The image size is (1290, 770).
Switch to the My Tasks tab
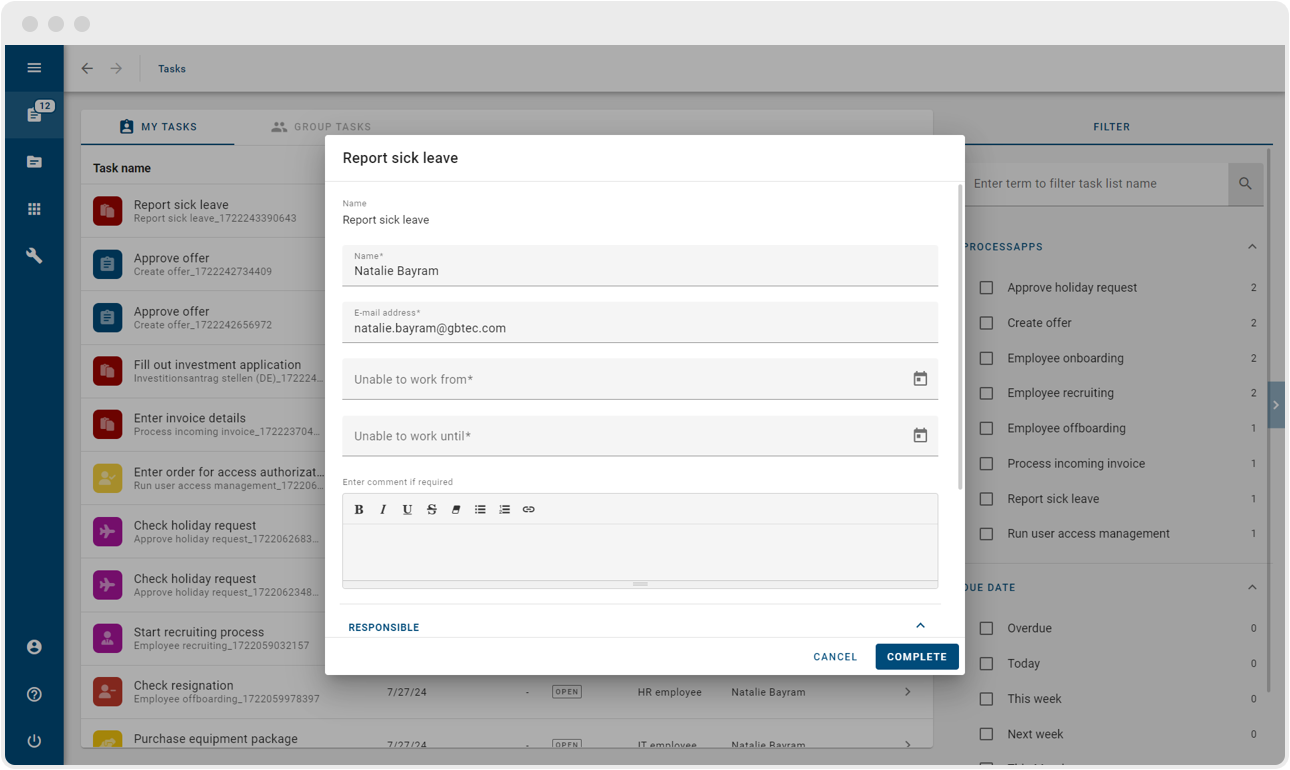(158, 127)
